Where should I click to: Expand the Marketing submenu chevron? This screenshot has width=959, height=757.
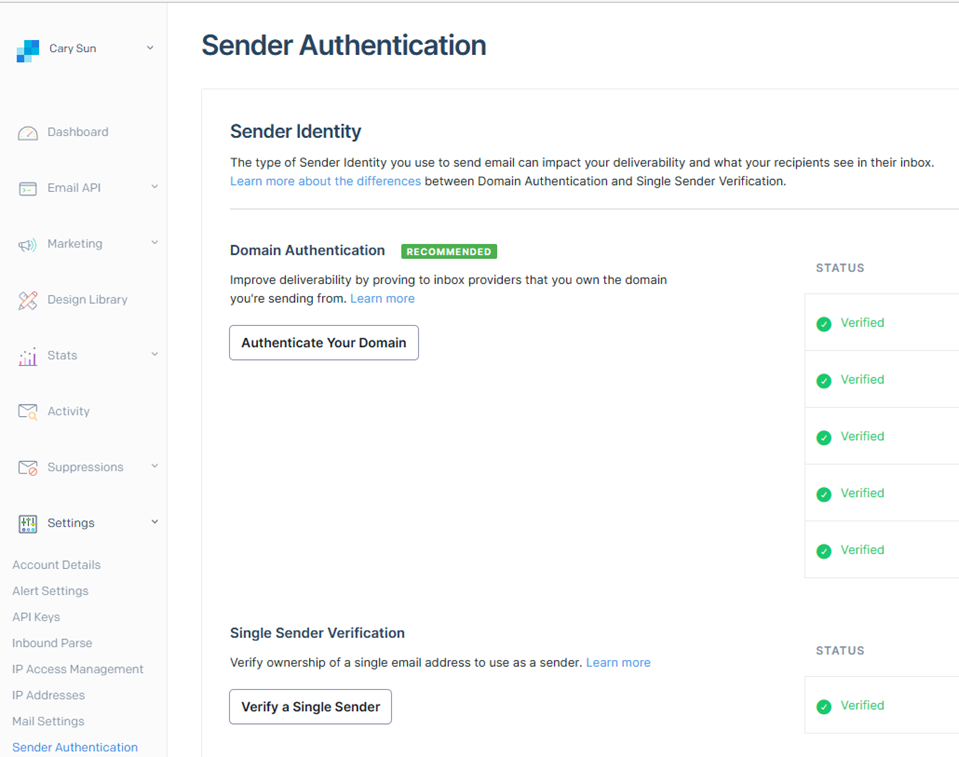(154, 243)
